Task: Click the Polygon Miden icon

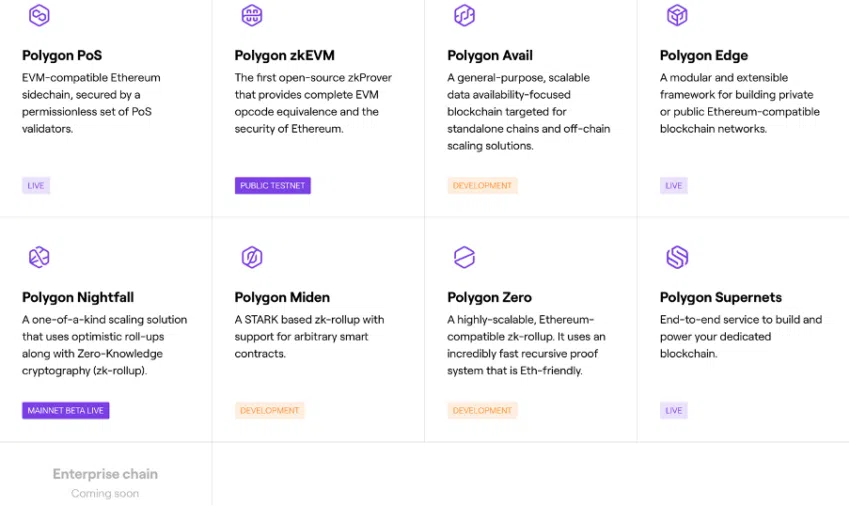Action: (x=252, y=257)
